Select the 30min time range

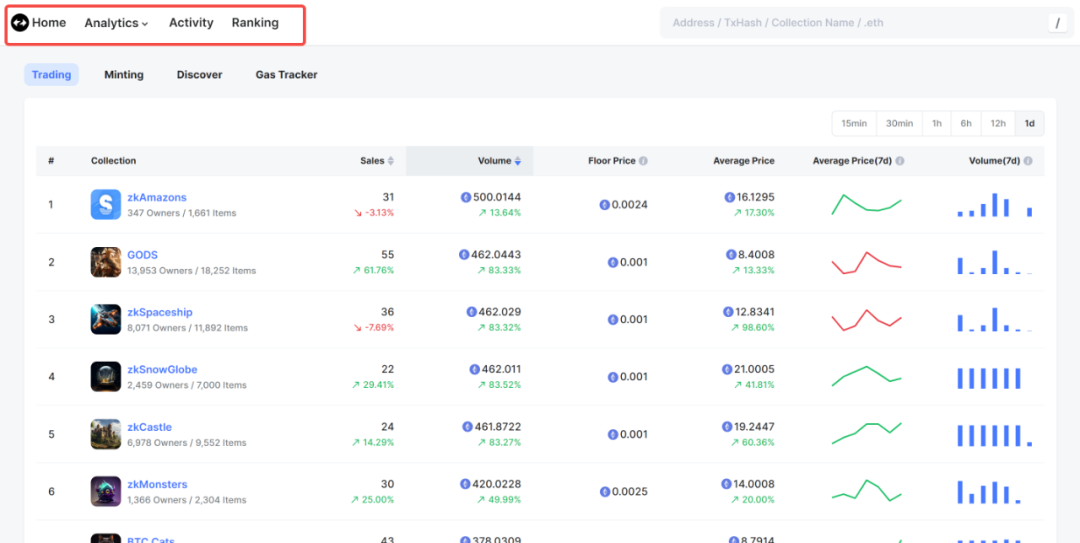900,123
